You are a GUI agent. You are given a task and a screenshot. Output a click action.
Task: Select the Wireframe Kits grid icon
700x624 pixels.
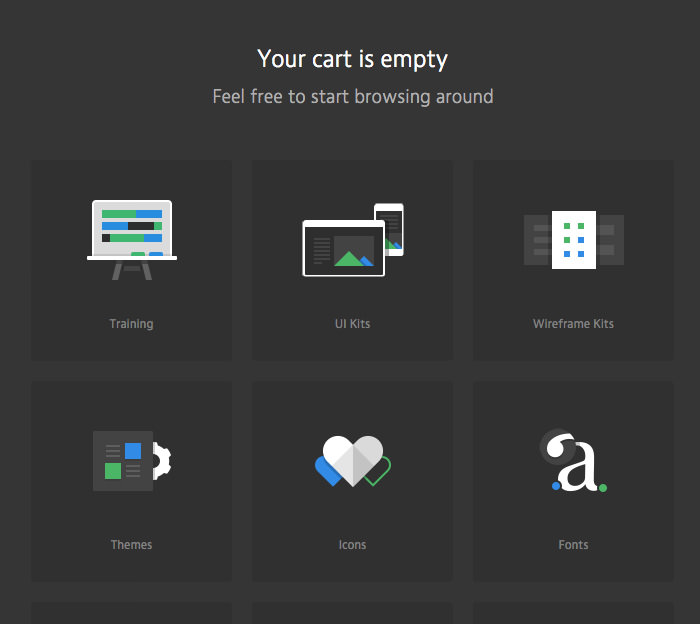574,240
